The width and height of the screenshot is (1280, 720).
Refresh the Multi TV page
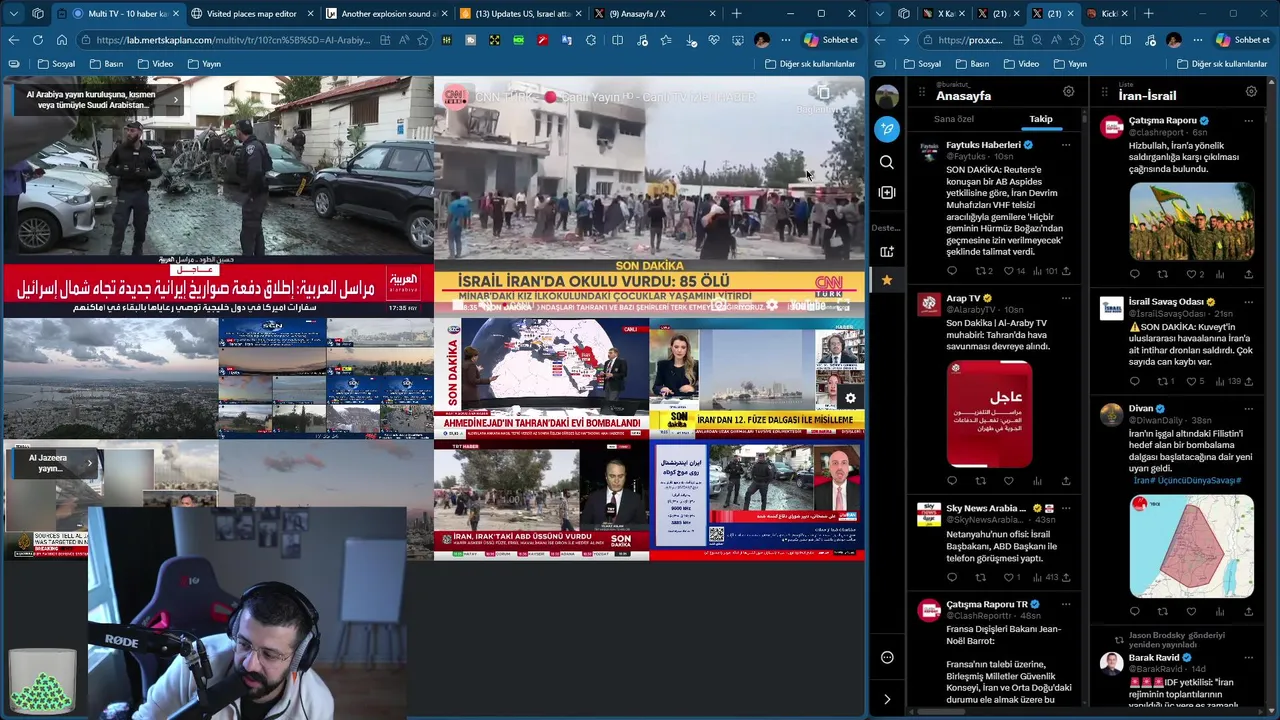tap(37, 40)
